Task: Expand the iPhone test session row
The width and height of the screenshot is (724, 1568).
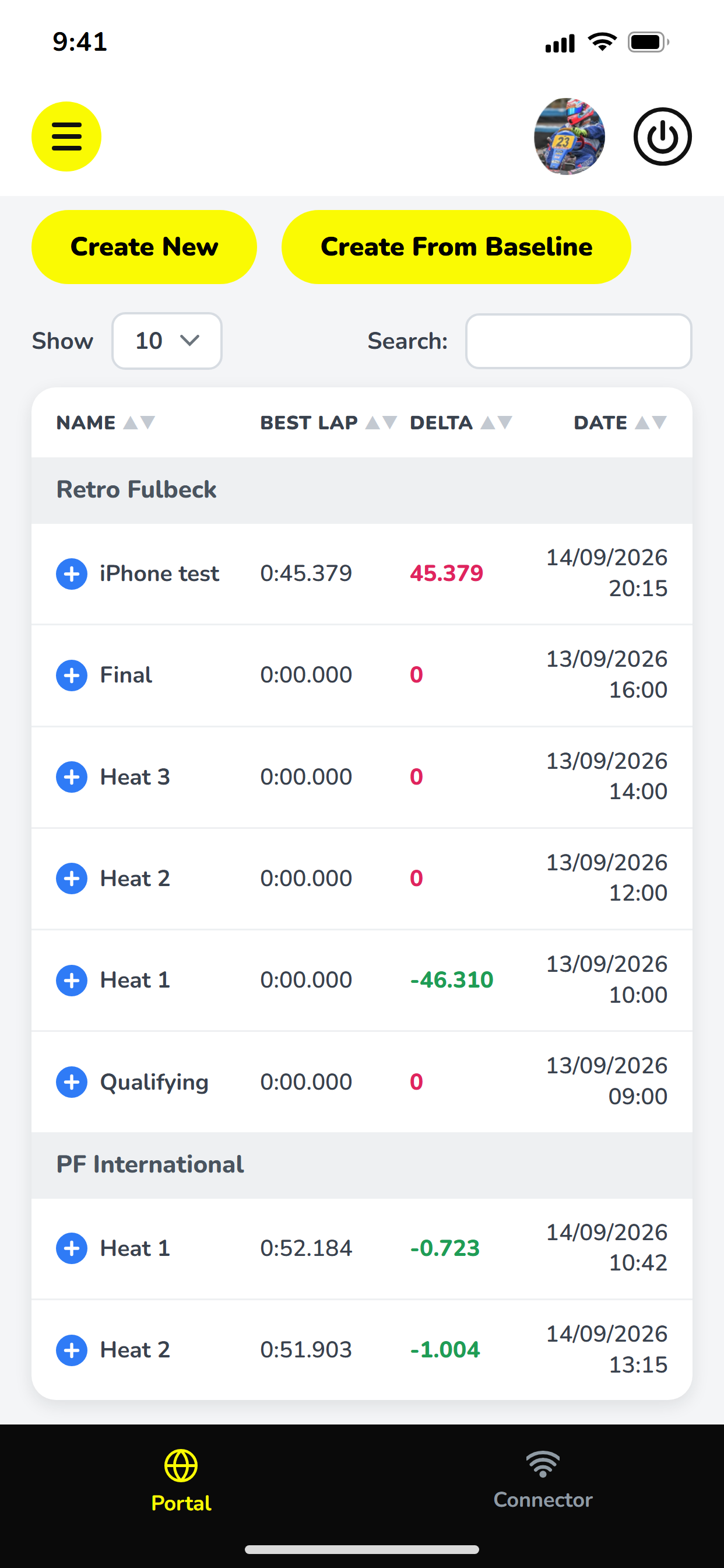Action: [x=72, y=573]
